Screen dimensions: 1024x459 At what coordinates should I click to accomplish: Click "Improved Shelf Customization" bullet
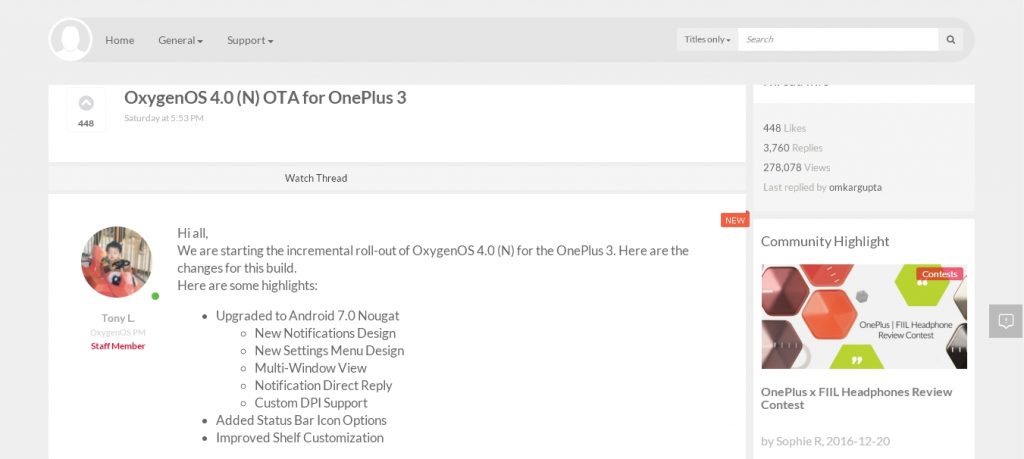300,438
